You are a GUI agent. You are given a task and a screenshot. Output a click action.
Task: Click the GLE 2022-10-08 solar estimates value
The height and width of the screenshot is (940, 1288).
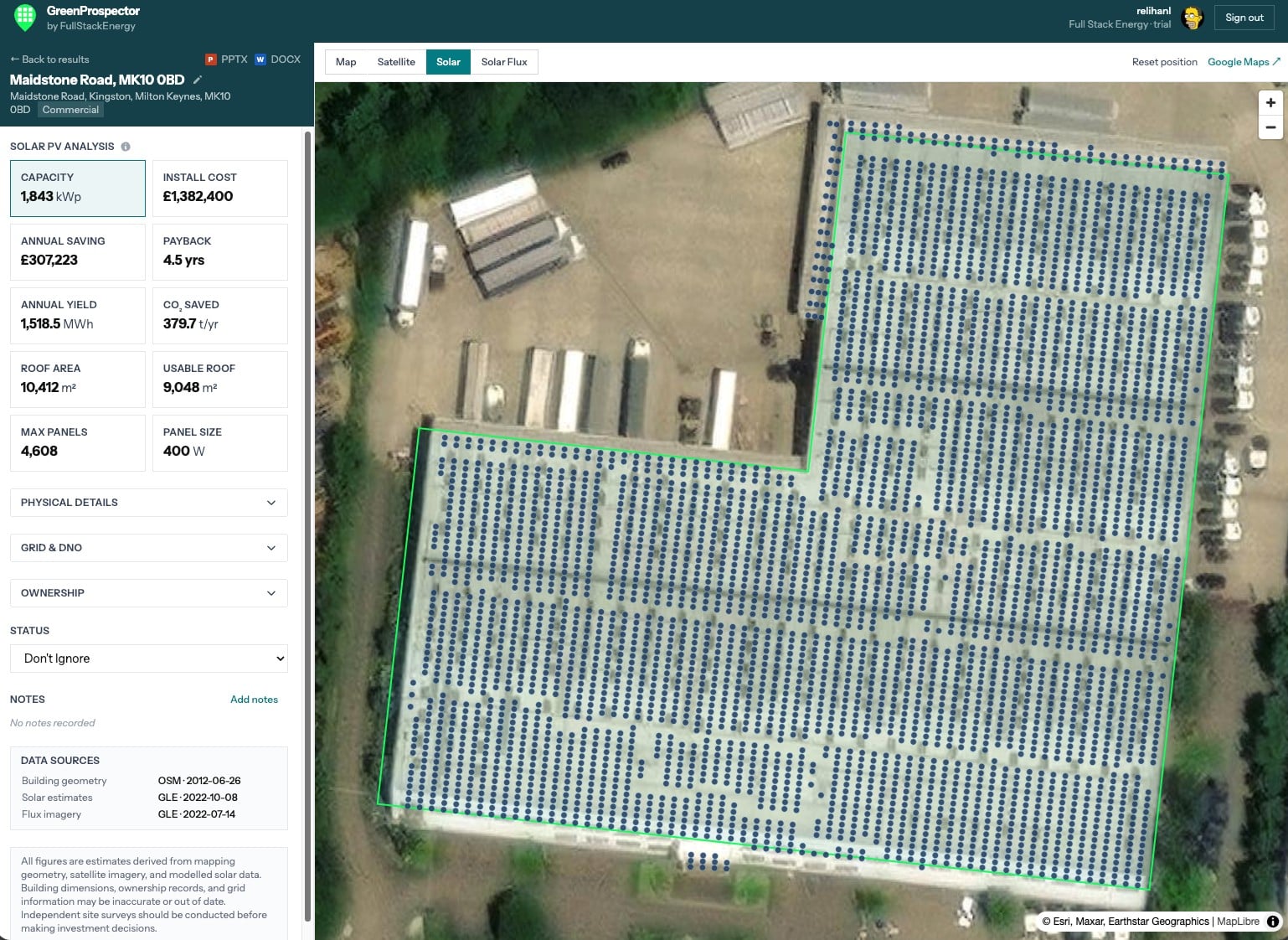(x=198, y=798)
